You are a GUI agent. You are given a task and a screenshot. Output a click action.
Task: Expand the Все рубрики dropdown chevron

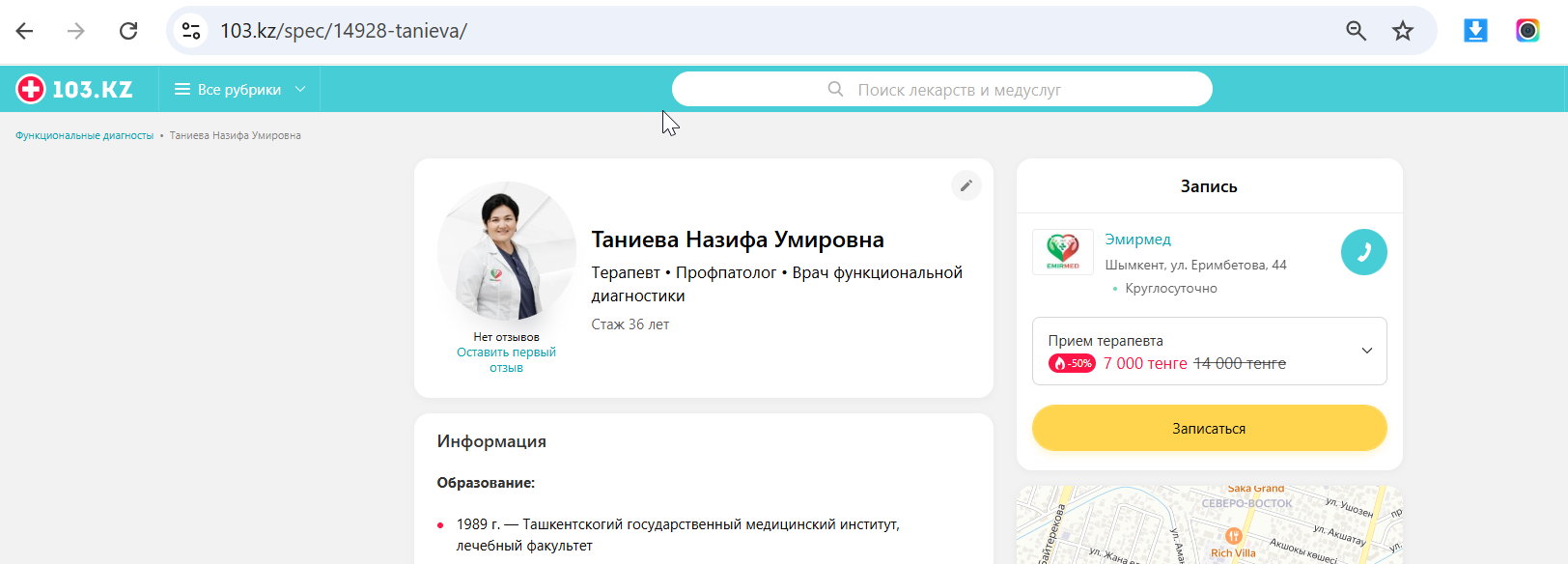coord(300,89)
